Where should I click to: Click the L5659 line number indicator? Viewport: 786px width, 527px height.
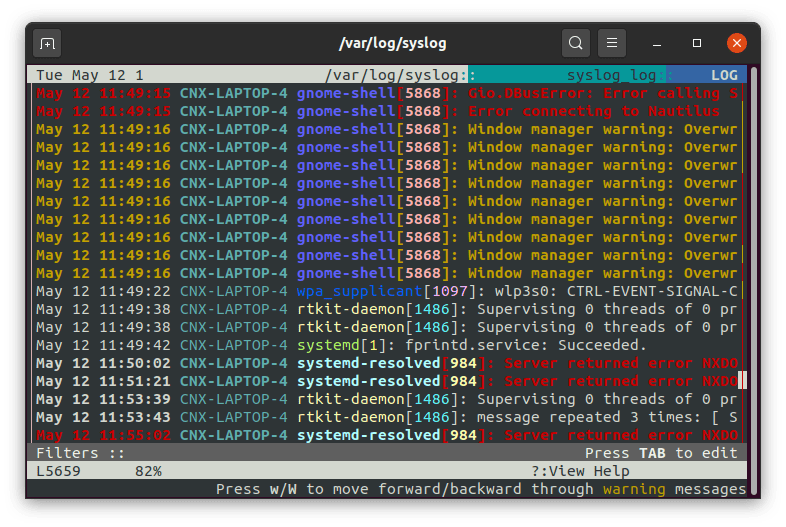[58, 471]
